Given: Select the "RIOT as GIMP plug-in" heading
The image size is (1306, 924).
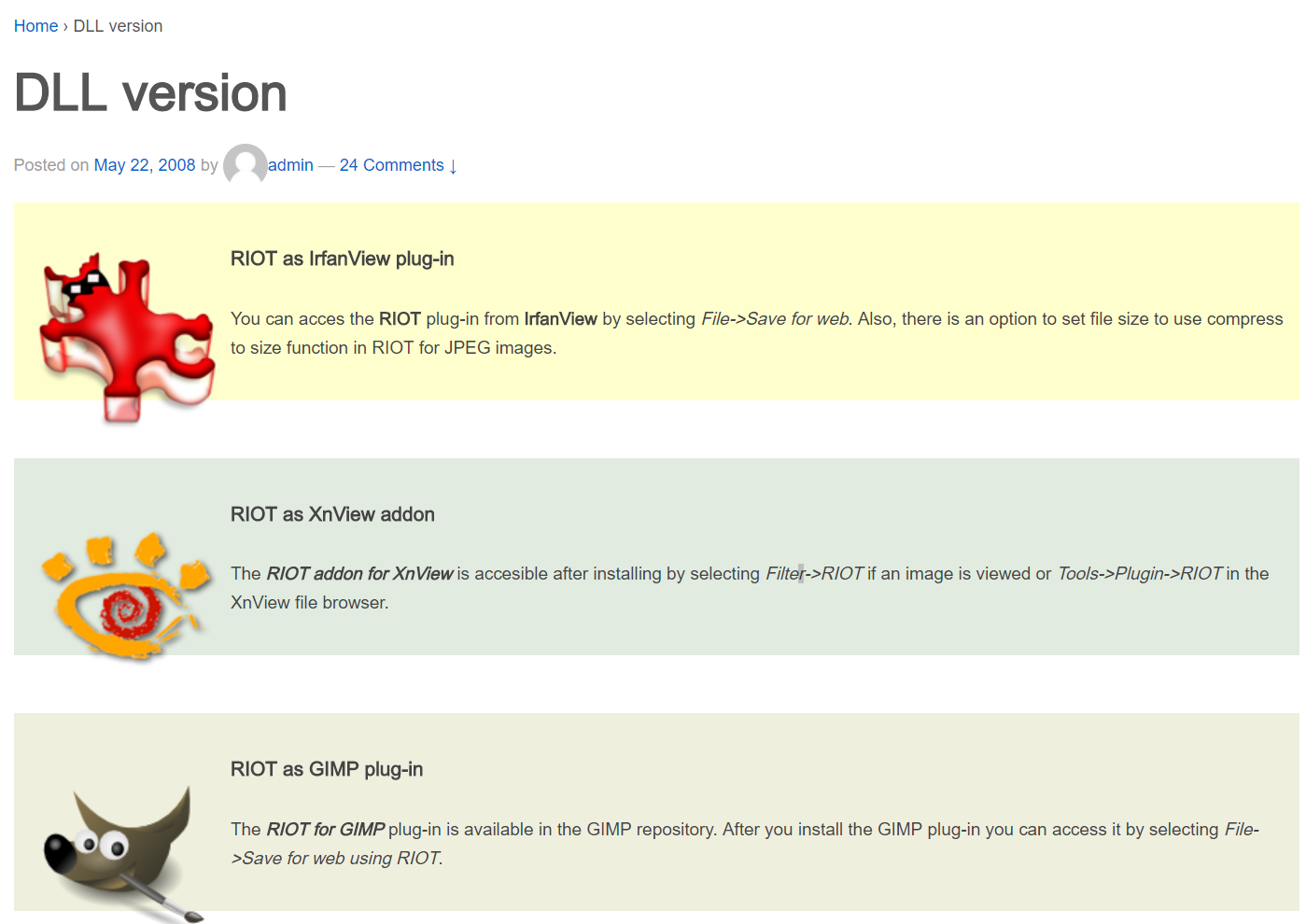Looking at the screenshot, I should [x=327, y=769].
